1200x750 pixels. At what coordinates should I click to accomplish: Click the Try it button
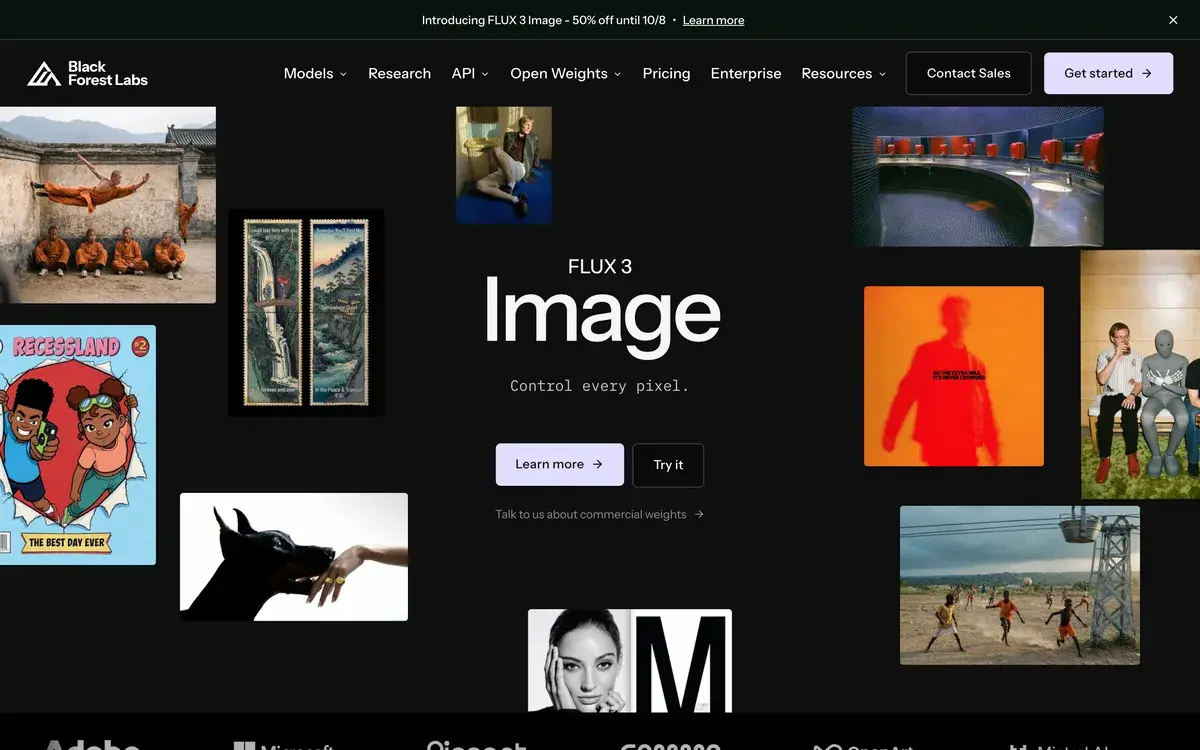(668, 465)
